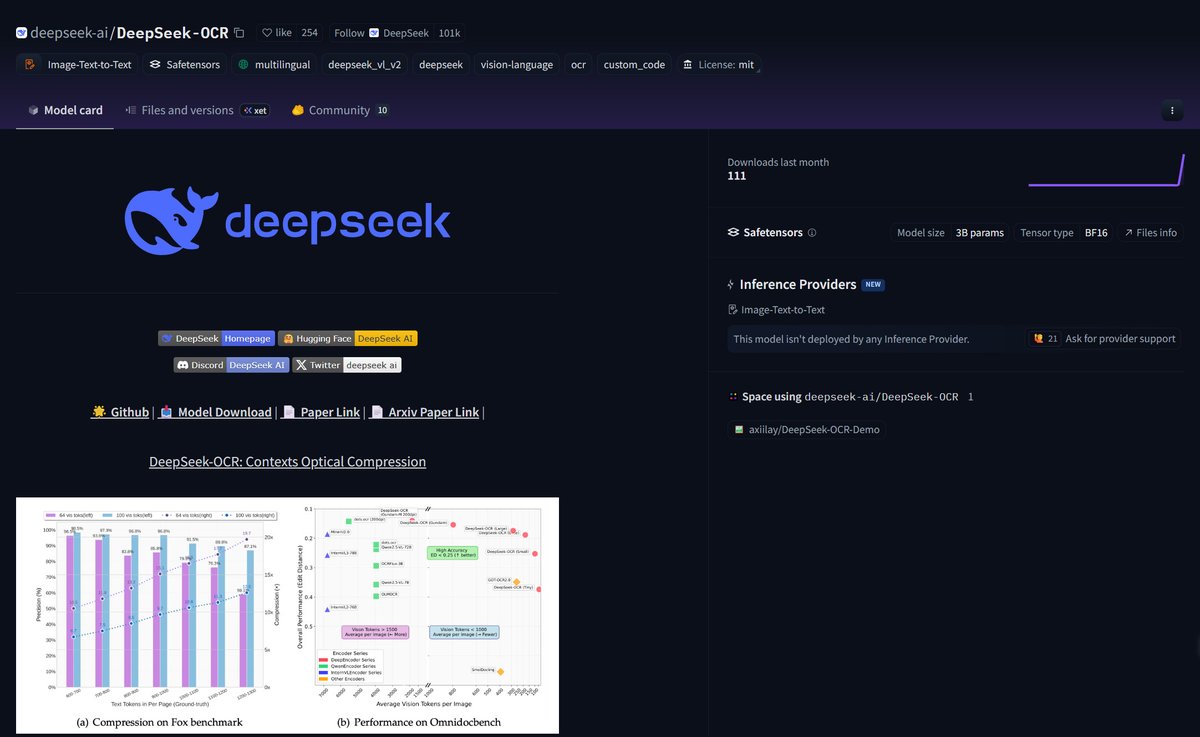The height and width of the screenshot is (737, 1200).
Task: Click the Space using deepseek-ai/DeepSeek-OCR heading
Action: [x=850, y=397]
